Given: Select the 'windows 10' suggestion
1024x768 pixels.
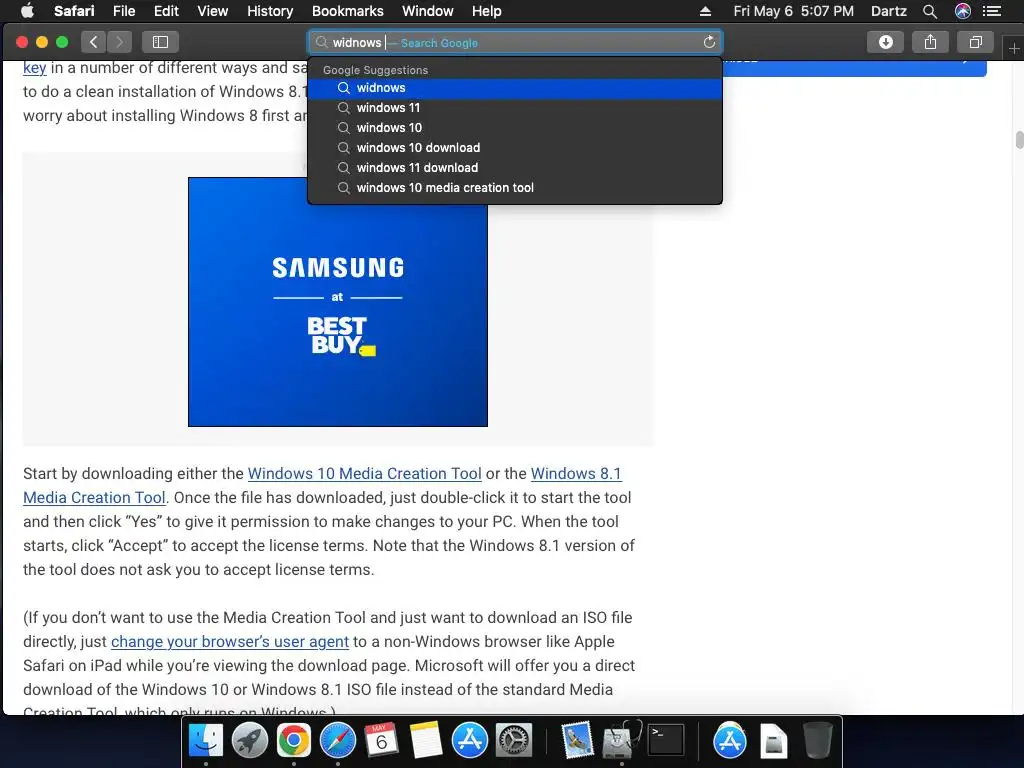Looking at the screenshot, I should click(x=515, y=128).
